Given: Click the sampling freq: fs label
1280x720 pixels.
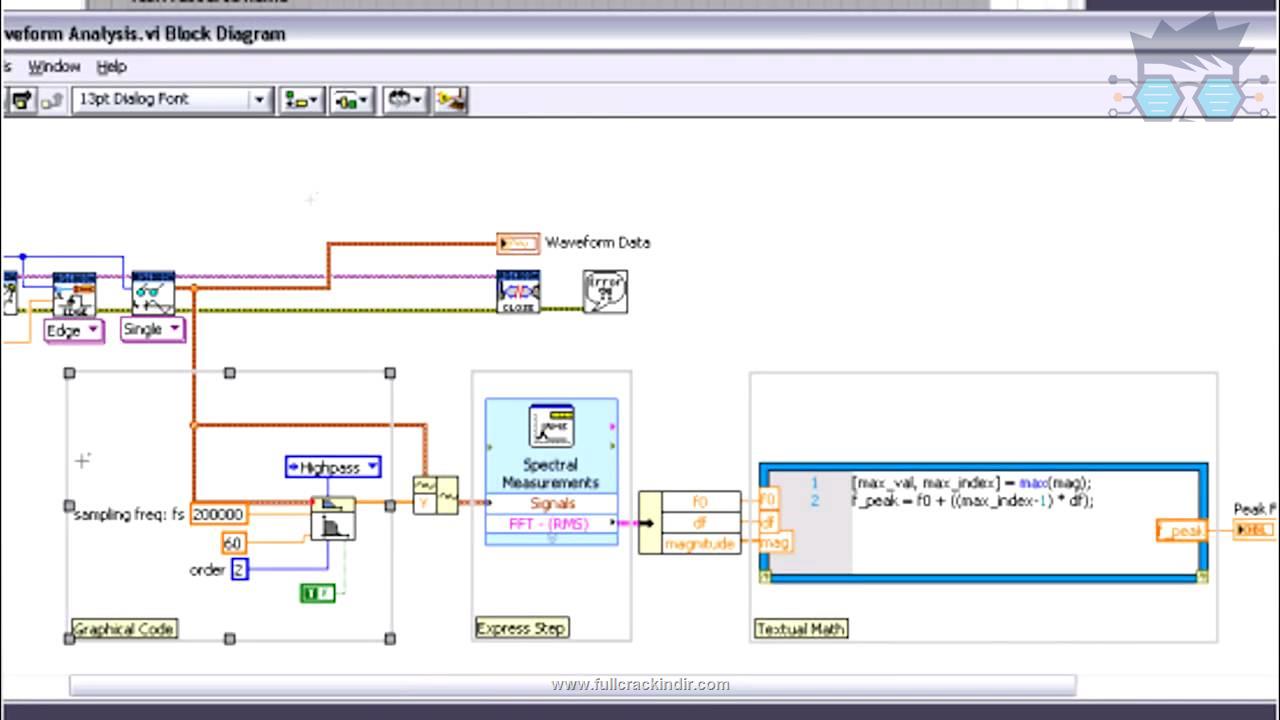Looking at the screenshot, I should click(130, 514).
